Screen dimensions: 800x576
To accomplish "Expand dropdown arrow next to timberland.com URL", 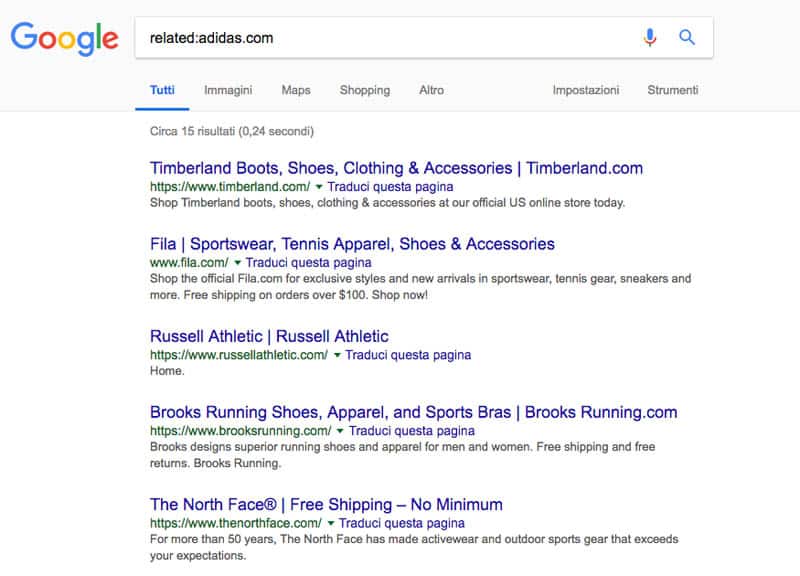I will 319,187.
